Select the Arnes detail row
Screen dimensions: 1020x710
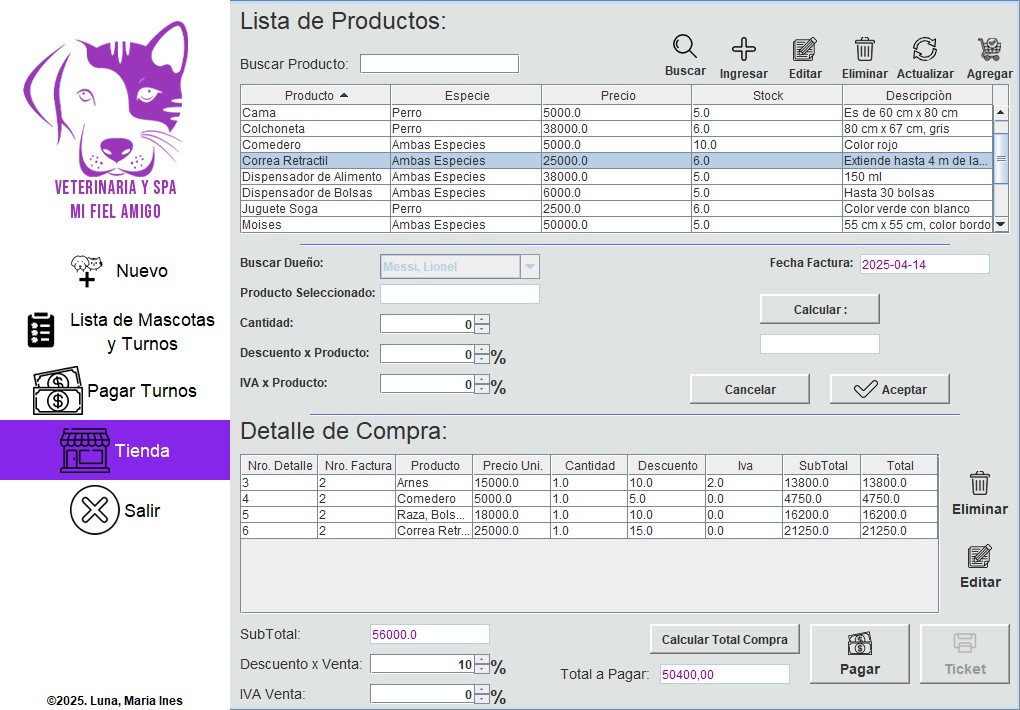[589, 483]
